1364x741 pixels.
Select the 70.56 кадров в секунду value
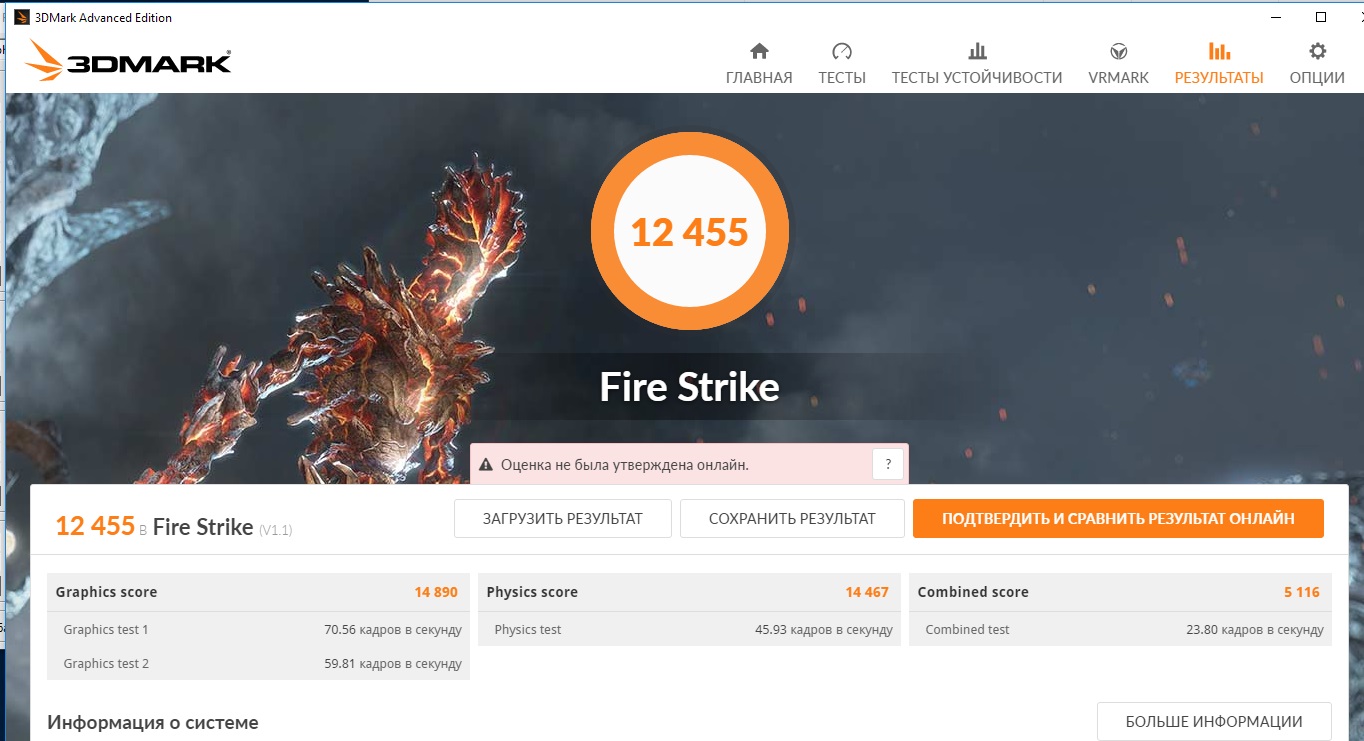click(x=393, y=630)
